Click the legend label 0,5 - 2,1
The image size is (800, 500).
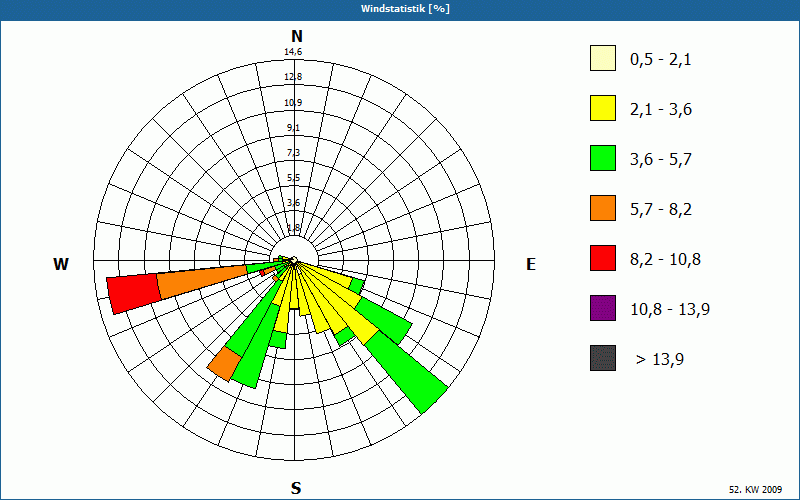point(661,60)
